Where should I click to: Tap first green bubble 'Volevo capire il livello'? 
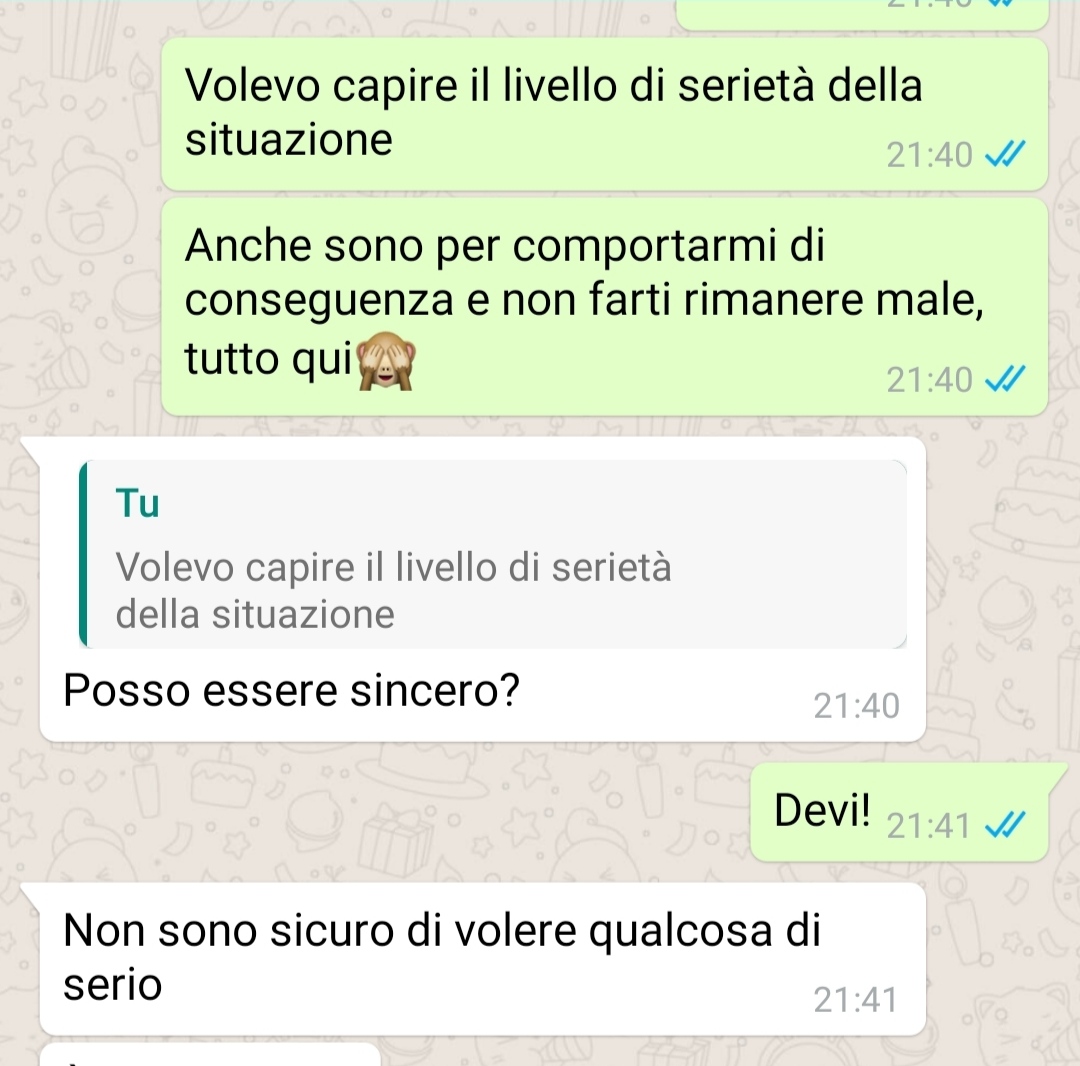pos(604,114)
